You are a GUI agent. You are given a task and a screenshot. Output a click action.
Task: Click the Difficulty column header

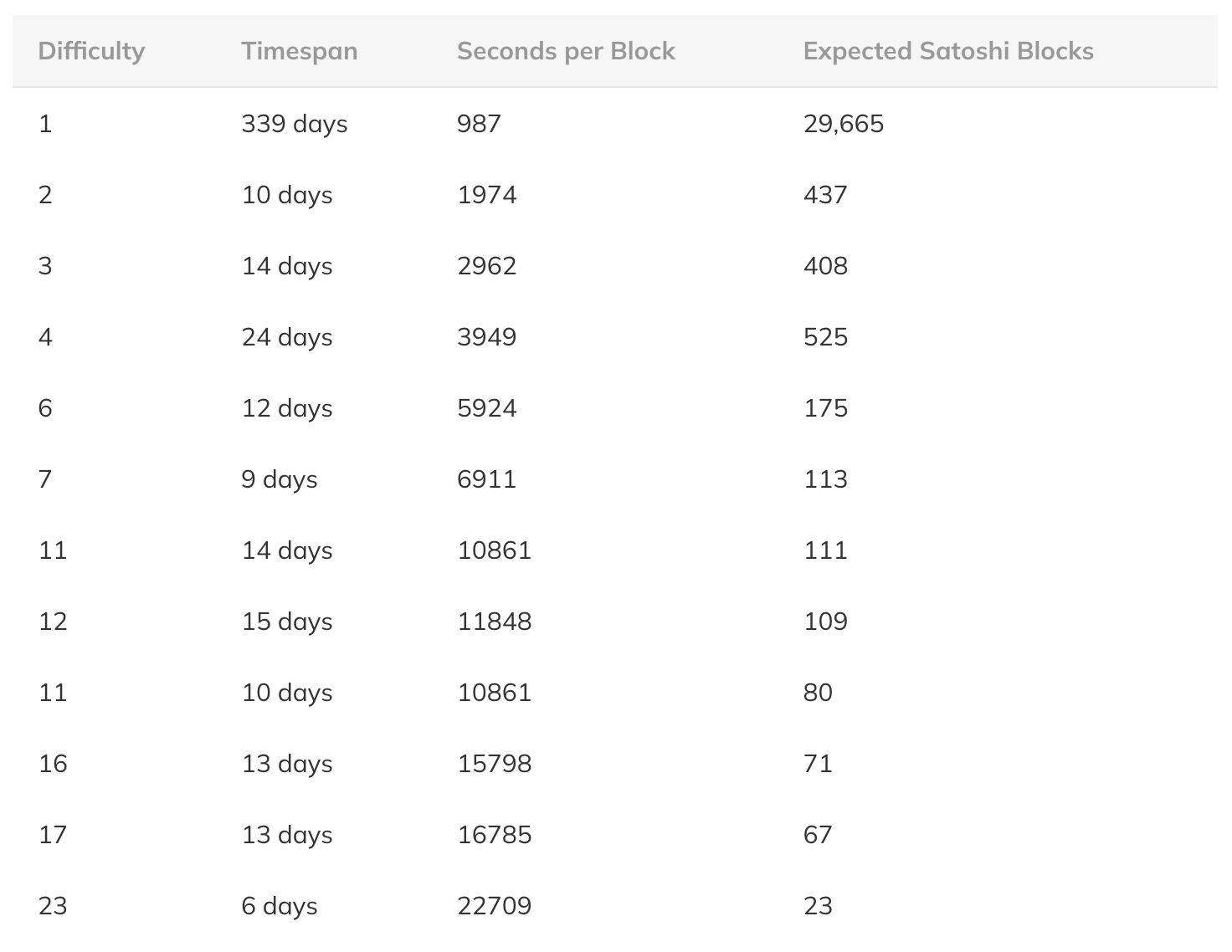(x=91, y=51)
